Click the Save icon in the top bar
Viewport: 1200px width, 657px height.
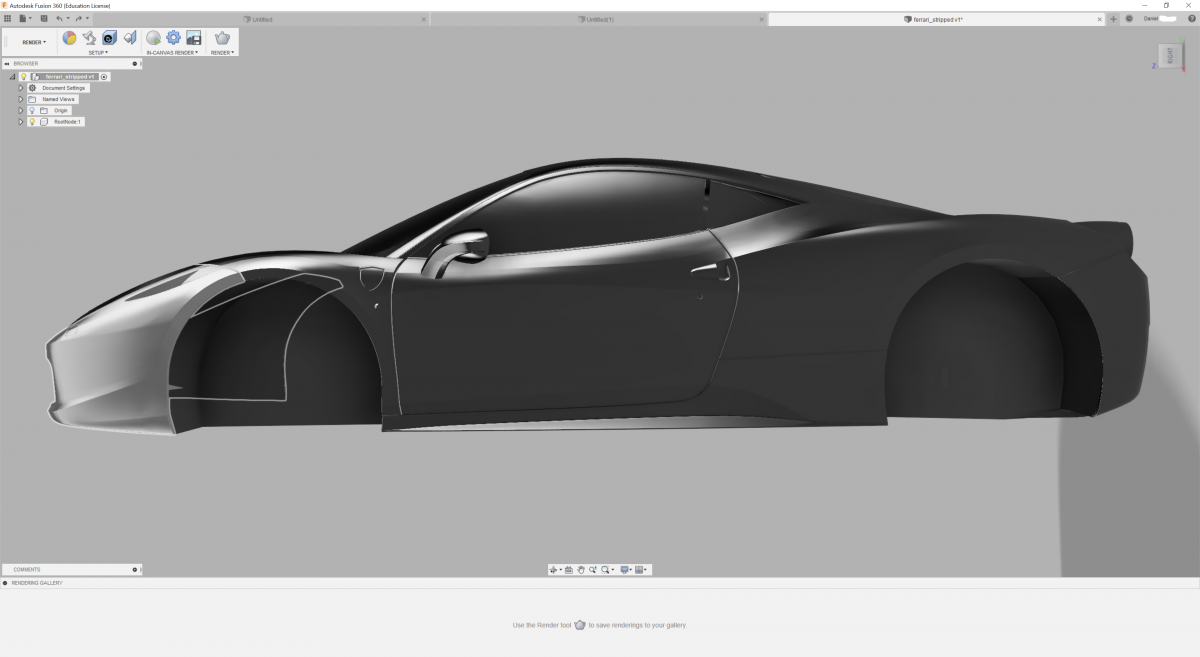coord(44,19)
